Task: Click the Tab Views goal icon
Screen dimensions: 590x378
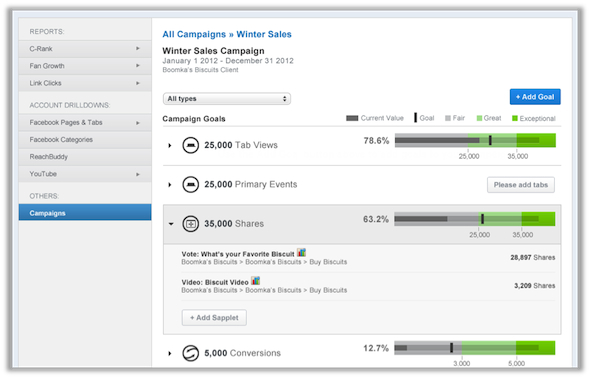Action: click(190, 145)
